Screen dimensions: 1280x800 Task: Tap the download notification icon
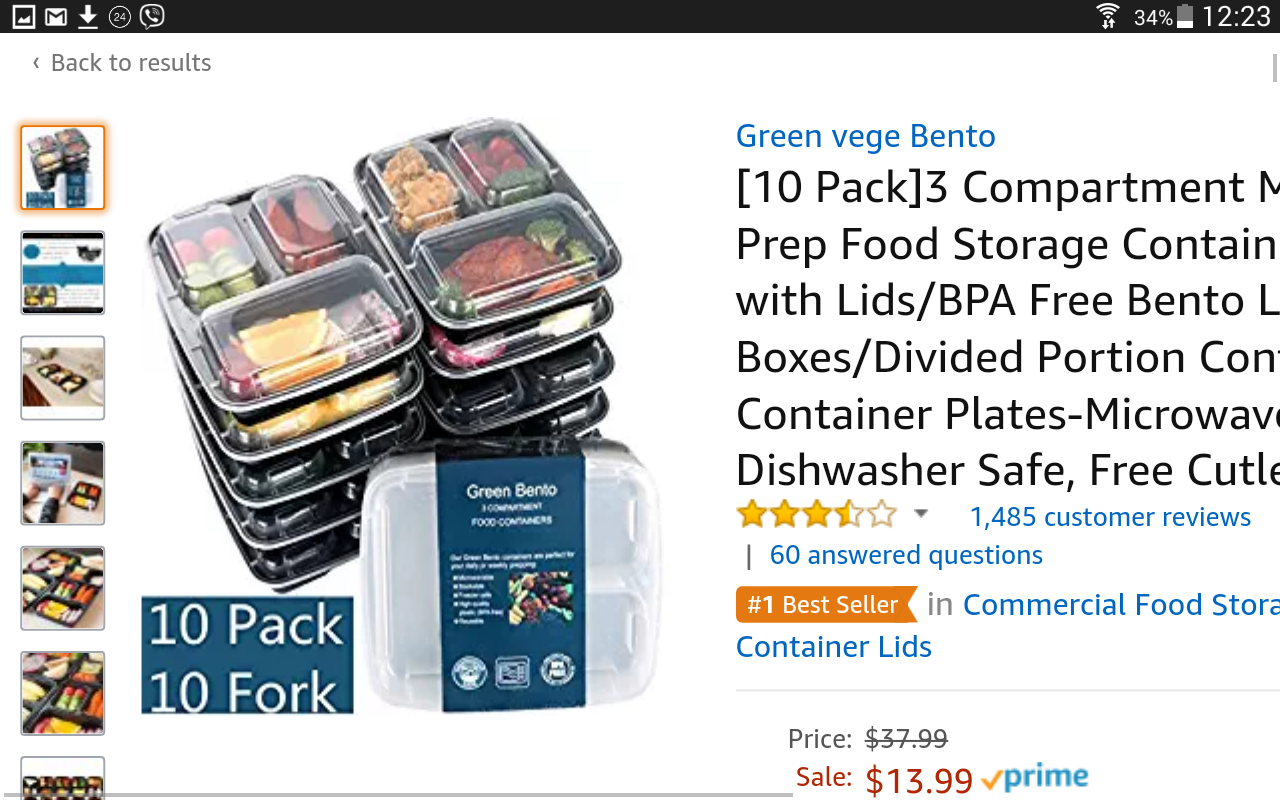(88, 16)
